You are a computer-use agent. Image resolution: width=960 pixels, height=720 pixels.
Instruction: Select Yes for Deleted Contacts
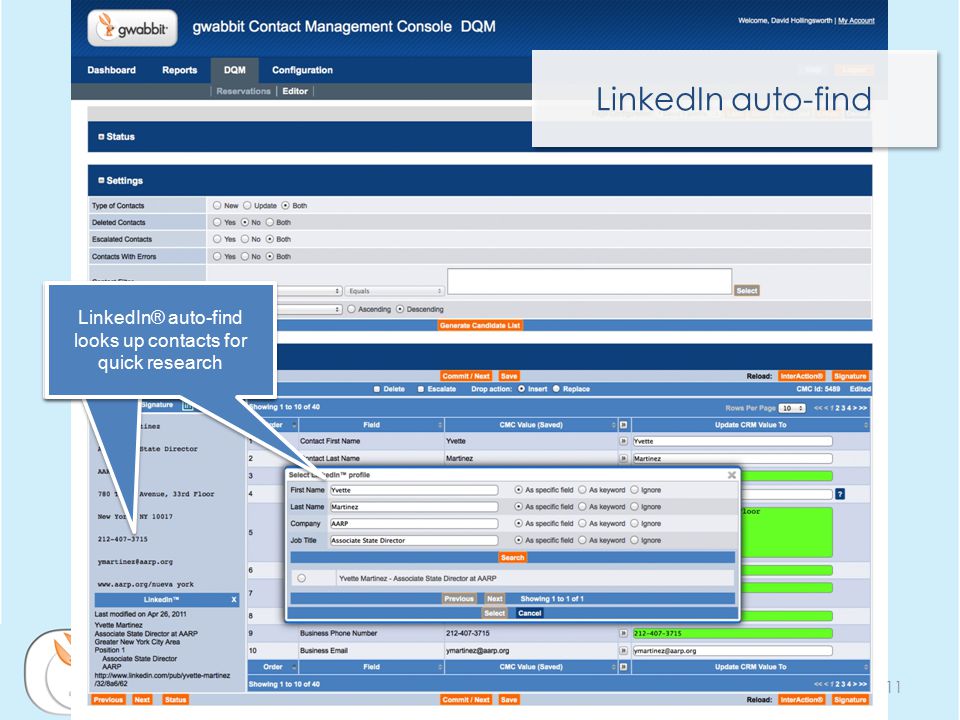pos(217,222)
